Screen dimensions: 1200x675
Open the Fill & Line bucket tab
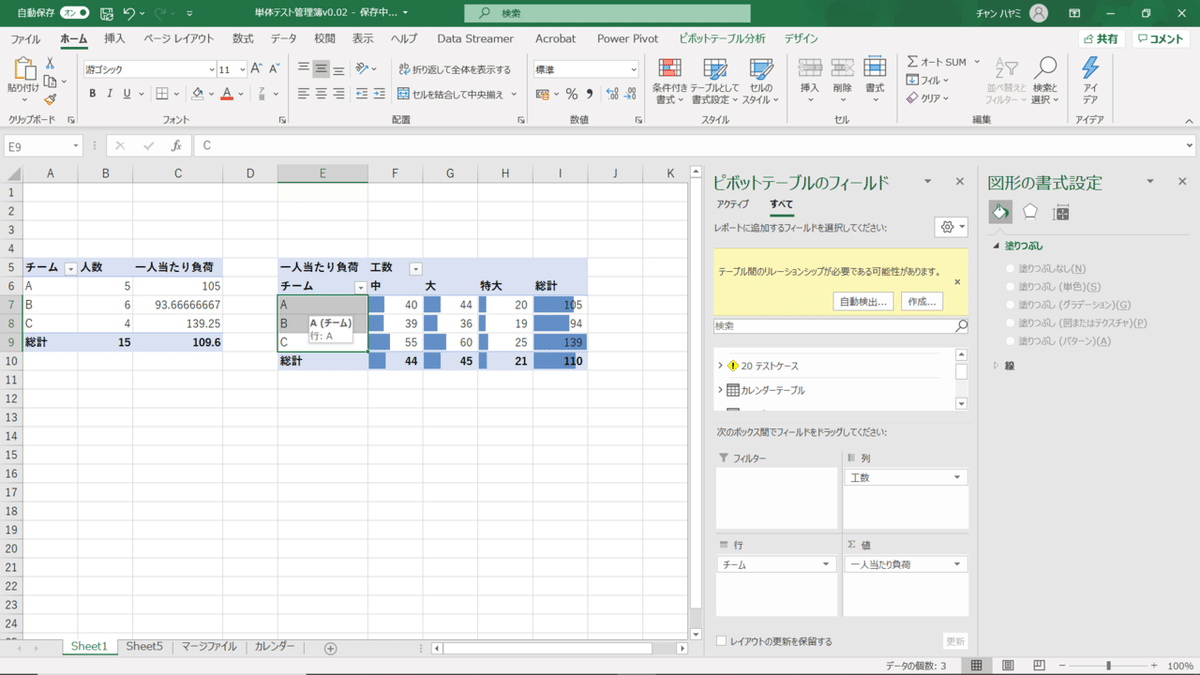1000,212
